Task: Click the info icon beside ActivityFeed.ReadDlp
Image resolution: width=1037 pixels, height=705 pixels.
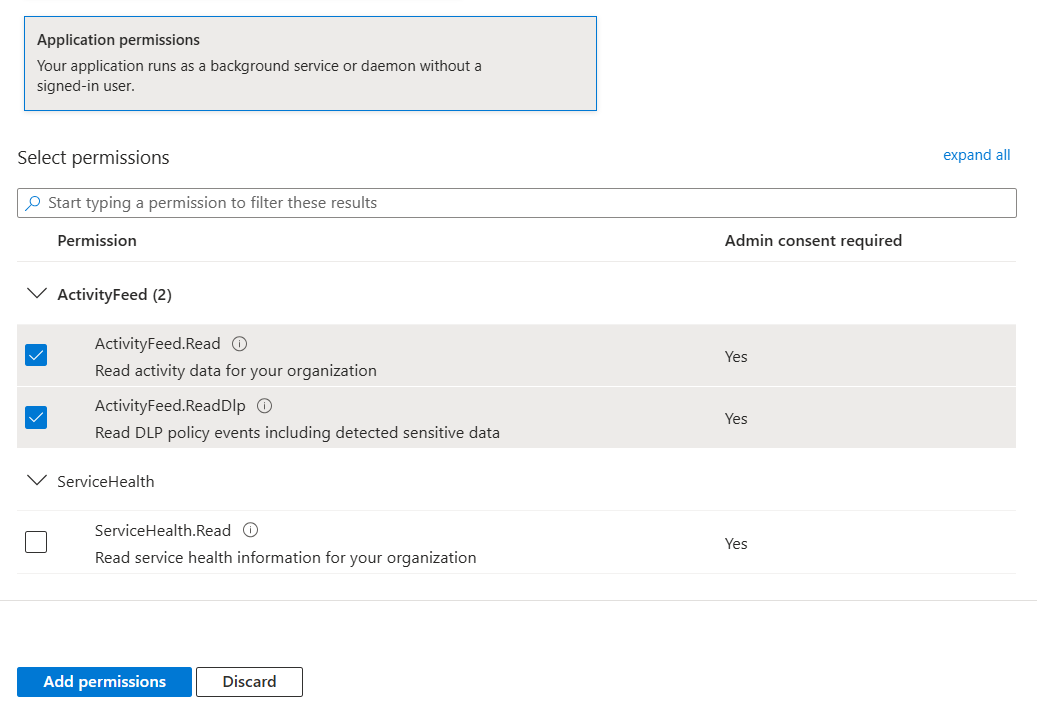Action: coord(265,406)
